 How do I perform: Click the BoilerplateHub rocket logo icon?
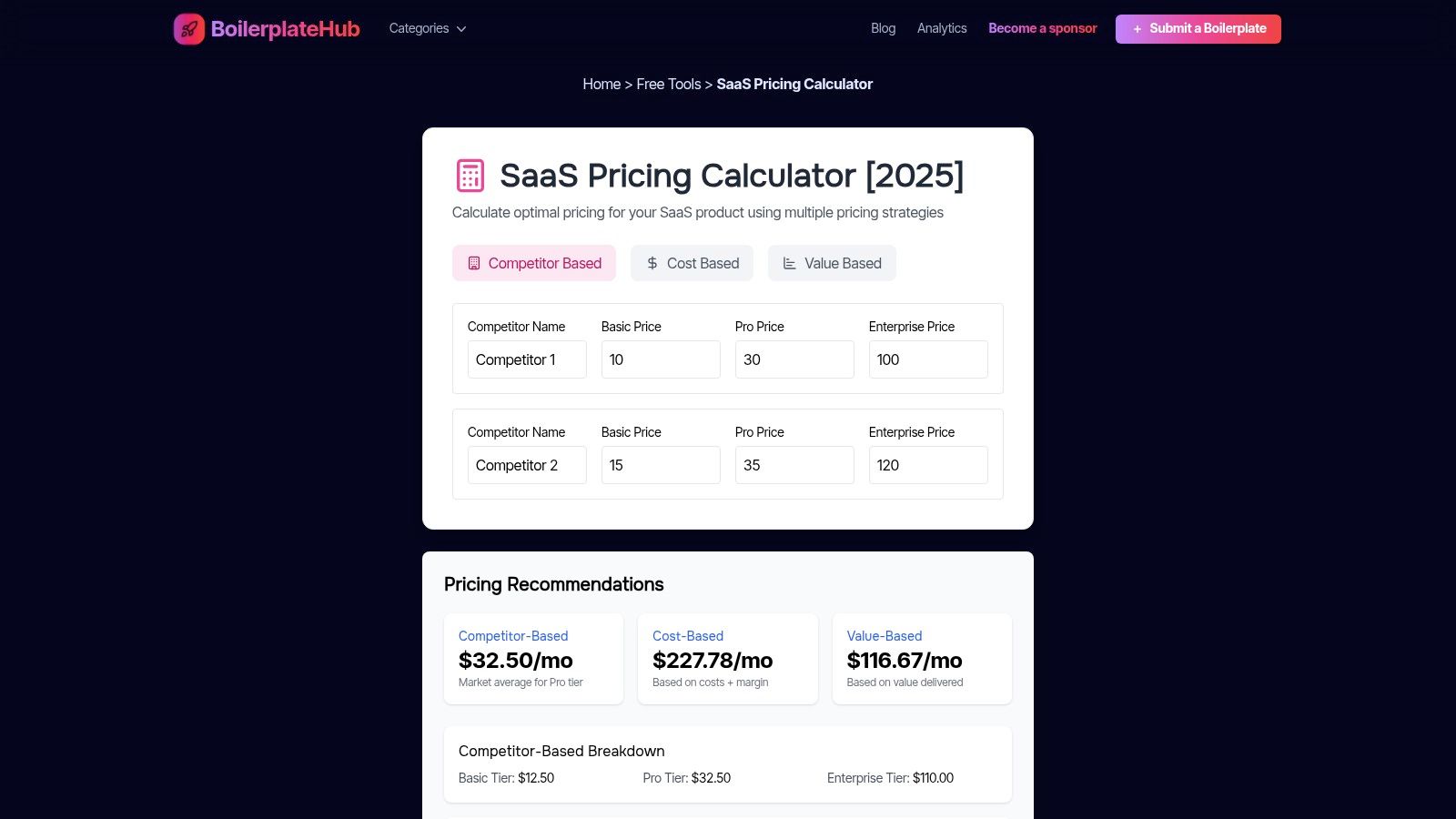coord(189,29)
